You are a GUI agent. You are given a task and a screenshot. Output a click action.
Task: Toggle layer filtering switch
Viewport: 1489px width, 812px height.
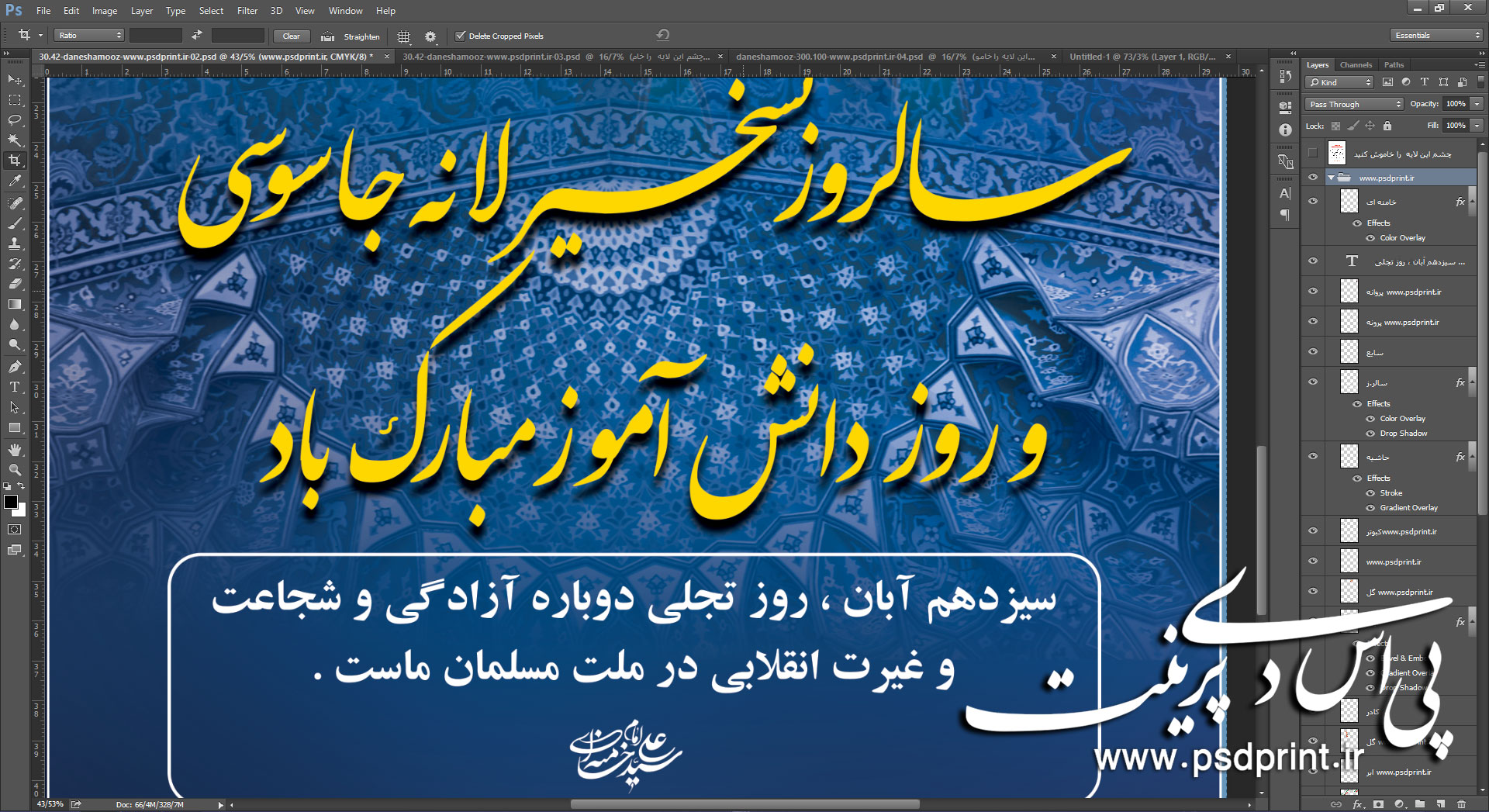pos(1480,81)
